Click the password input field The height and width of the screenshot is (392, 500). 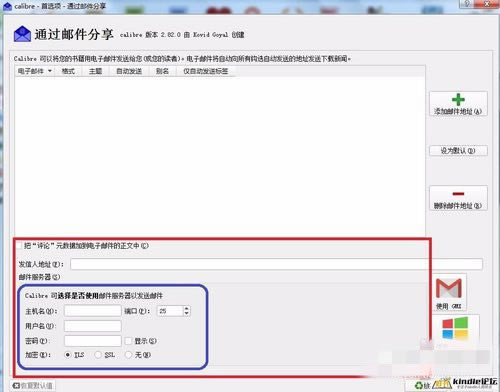coord(92,341)
